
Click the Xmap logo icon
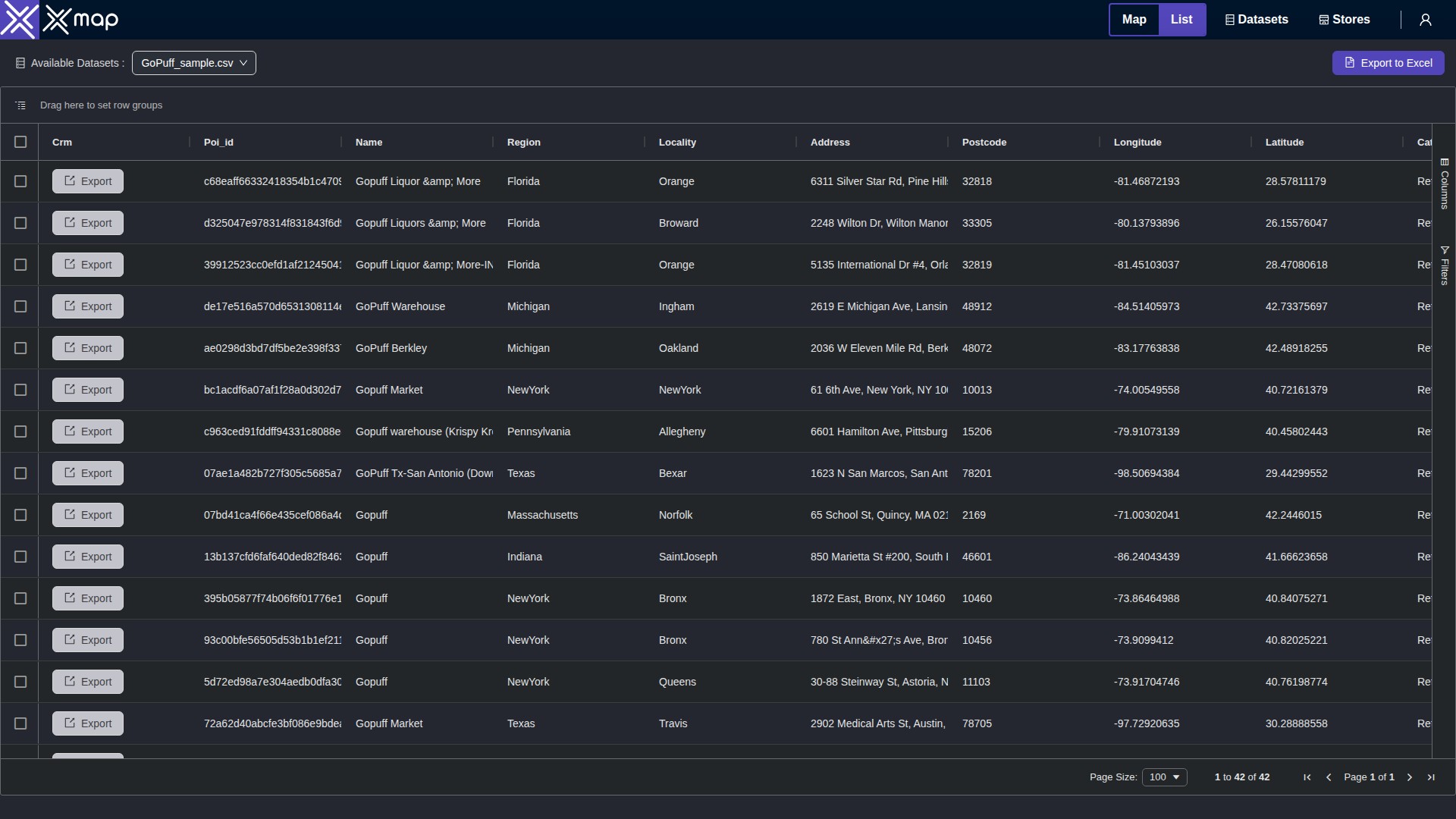pos(19,20)
